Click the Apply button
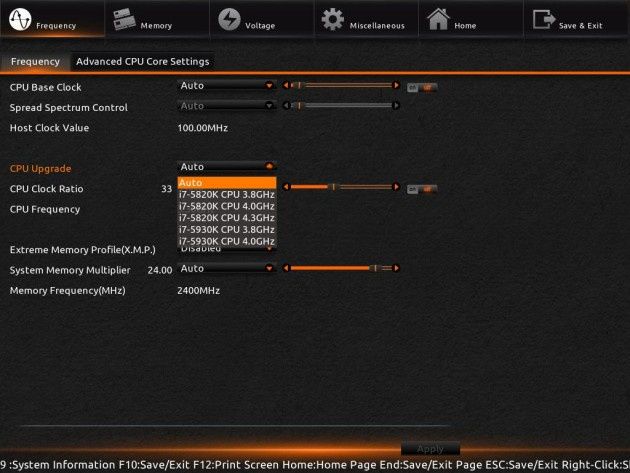The image size is (630, 473). click(430, 448)
